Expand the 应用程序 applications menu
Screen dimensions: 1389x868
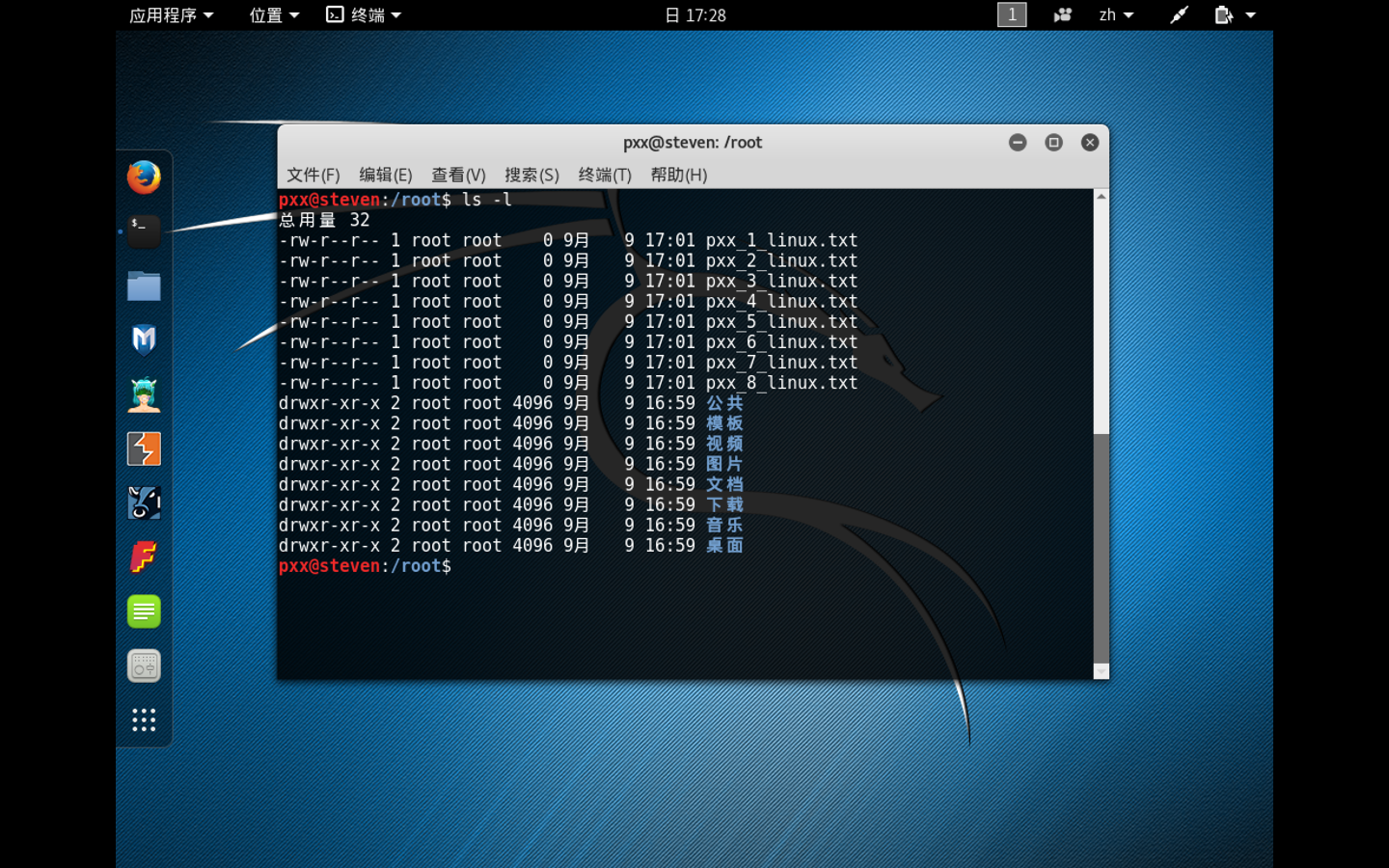pyautogui.click(x=171, y=14)
